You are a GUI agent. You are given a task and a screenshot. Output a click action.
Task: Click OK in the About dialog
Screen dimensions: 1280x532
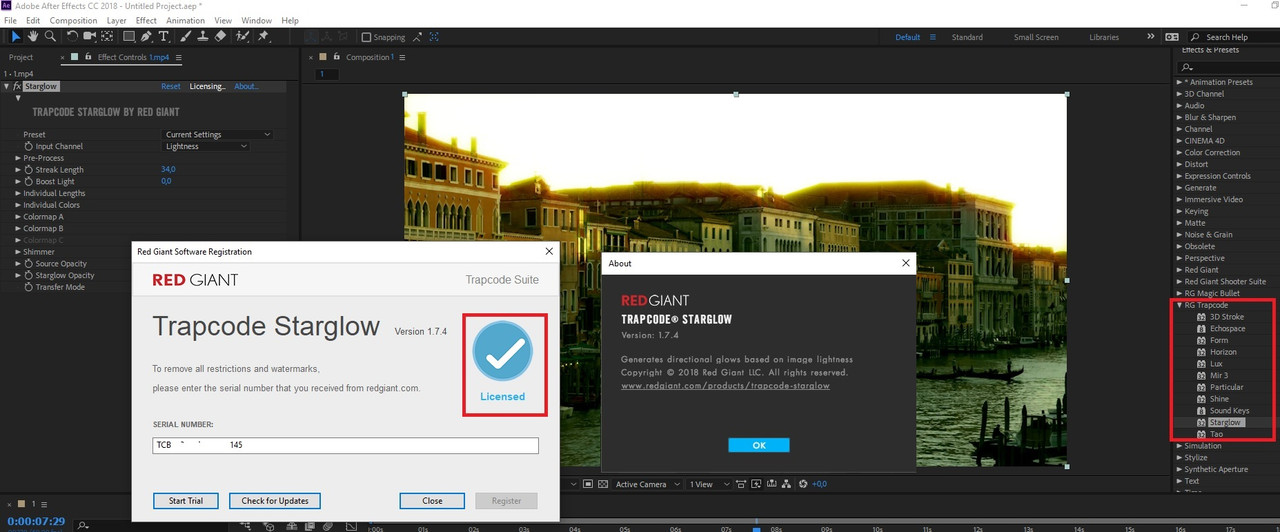pyautogui.click(x=759, y=445)
